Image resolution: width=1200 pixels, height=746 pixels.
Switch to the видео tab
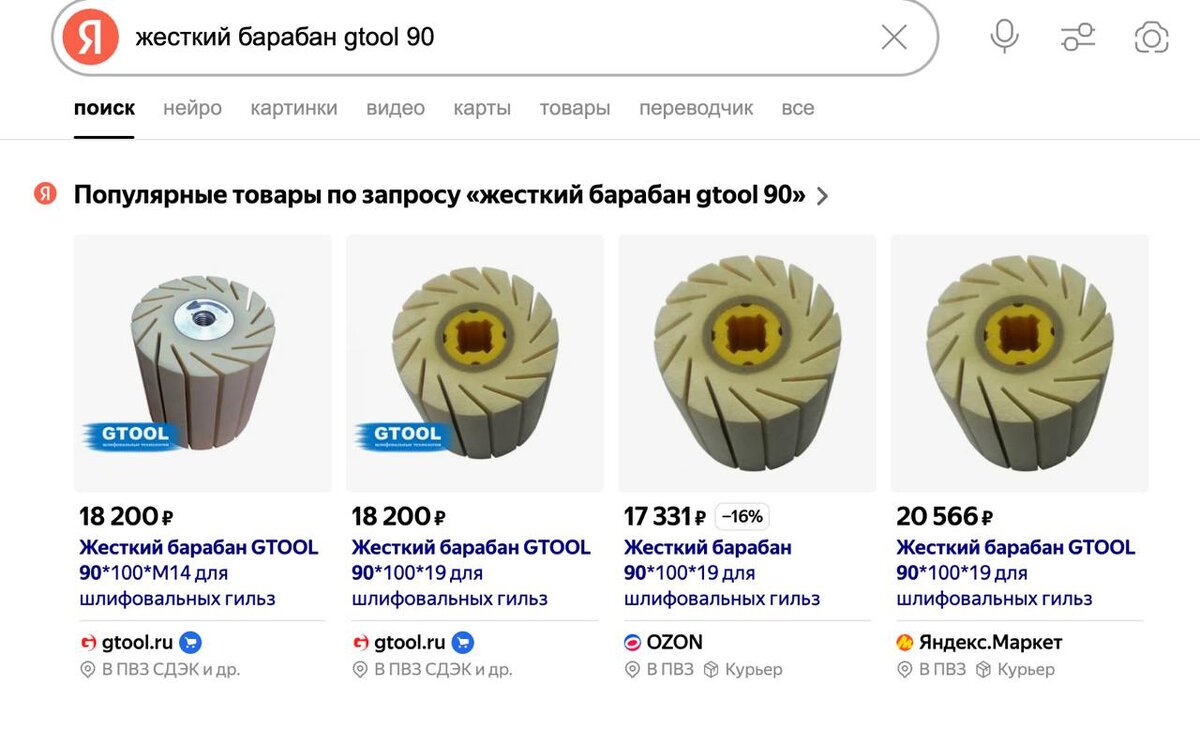click(x=396, y=108)
